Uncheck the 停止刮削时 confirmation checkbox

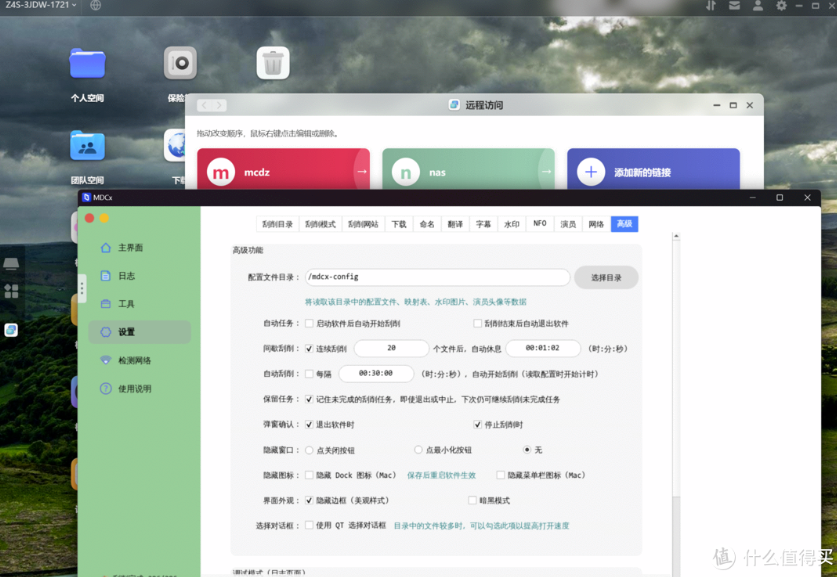click(478, 425)
